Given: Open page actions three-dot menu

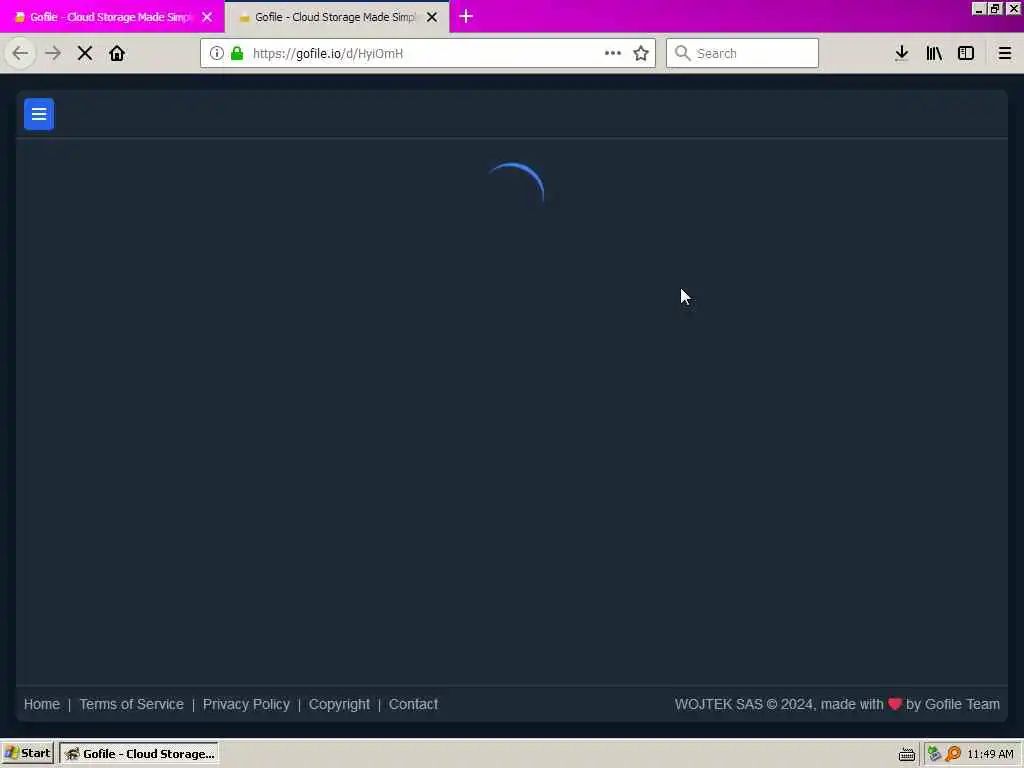Looking at the screenshot, I should 613,53.
